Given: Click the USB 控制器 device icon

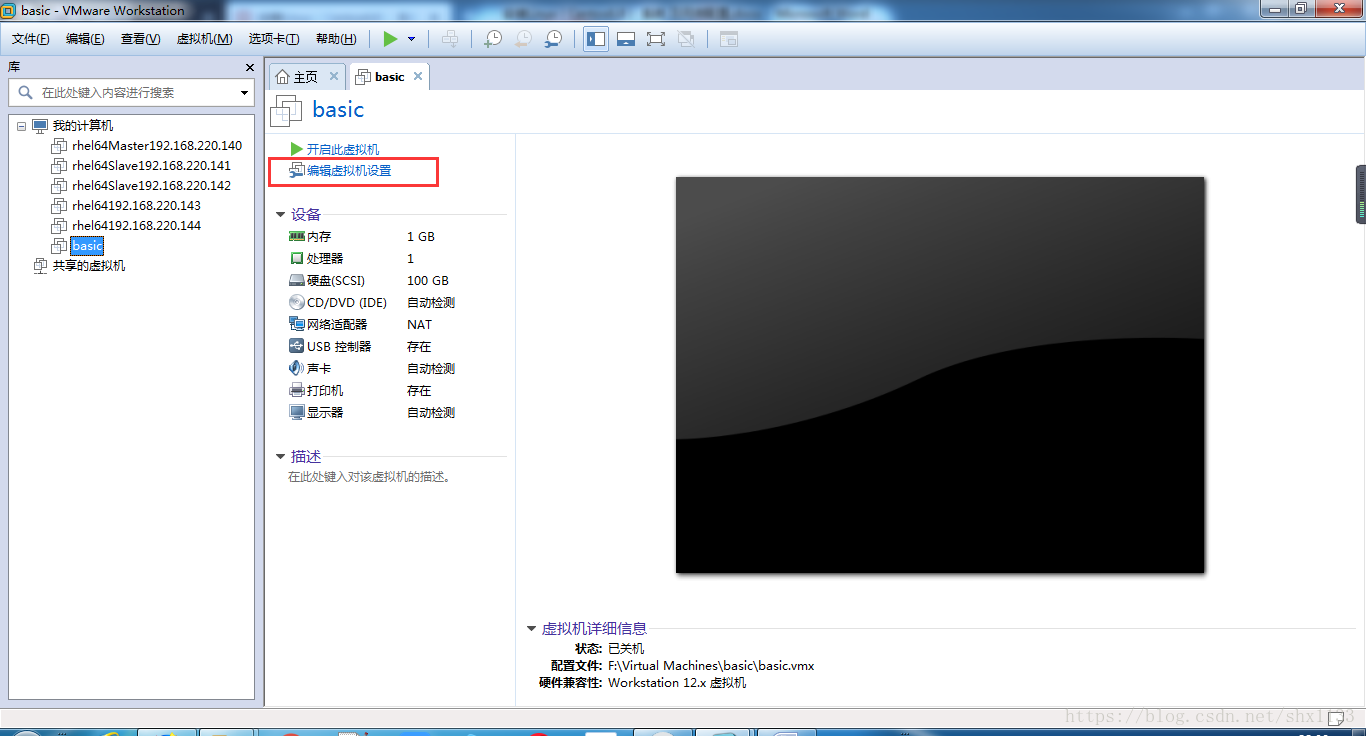Looking at the screenshot, I should tap(296, 347).
